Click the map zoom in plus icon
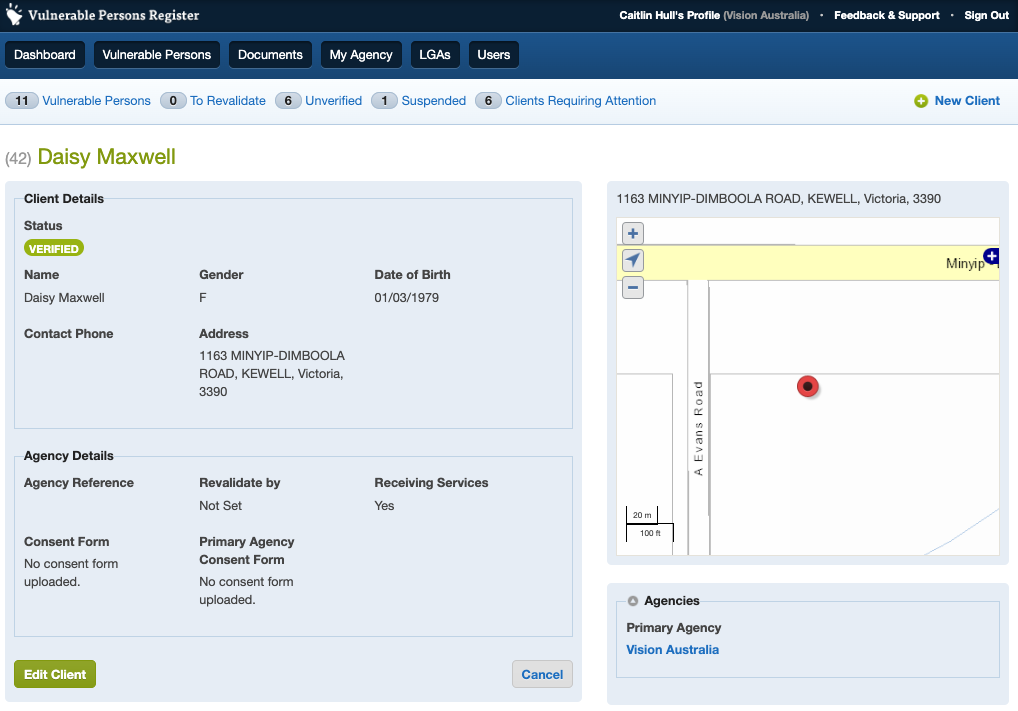 point(632,233)
